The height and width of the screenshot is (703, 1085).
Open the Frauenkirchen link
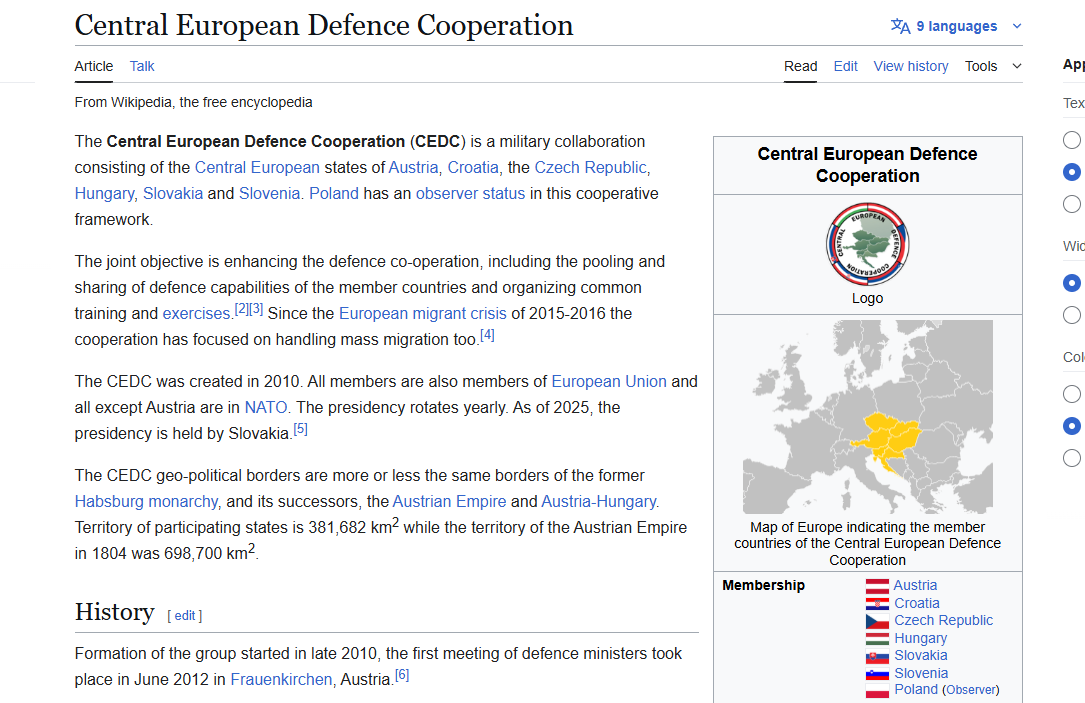pos(281,679)
